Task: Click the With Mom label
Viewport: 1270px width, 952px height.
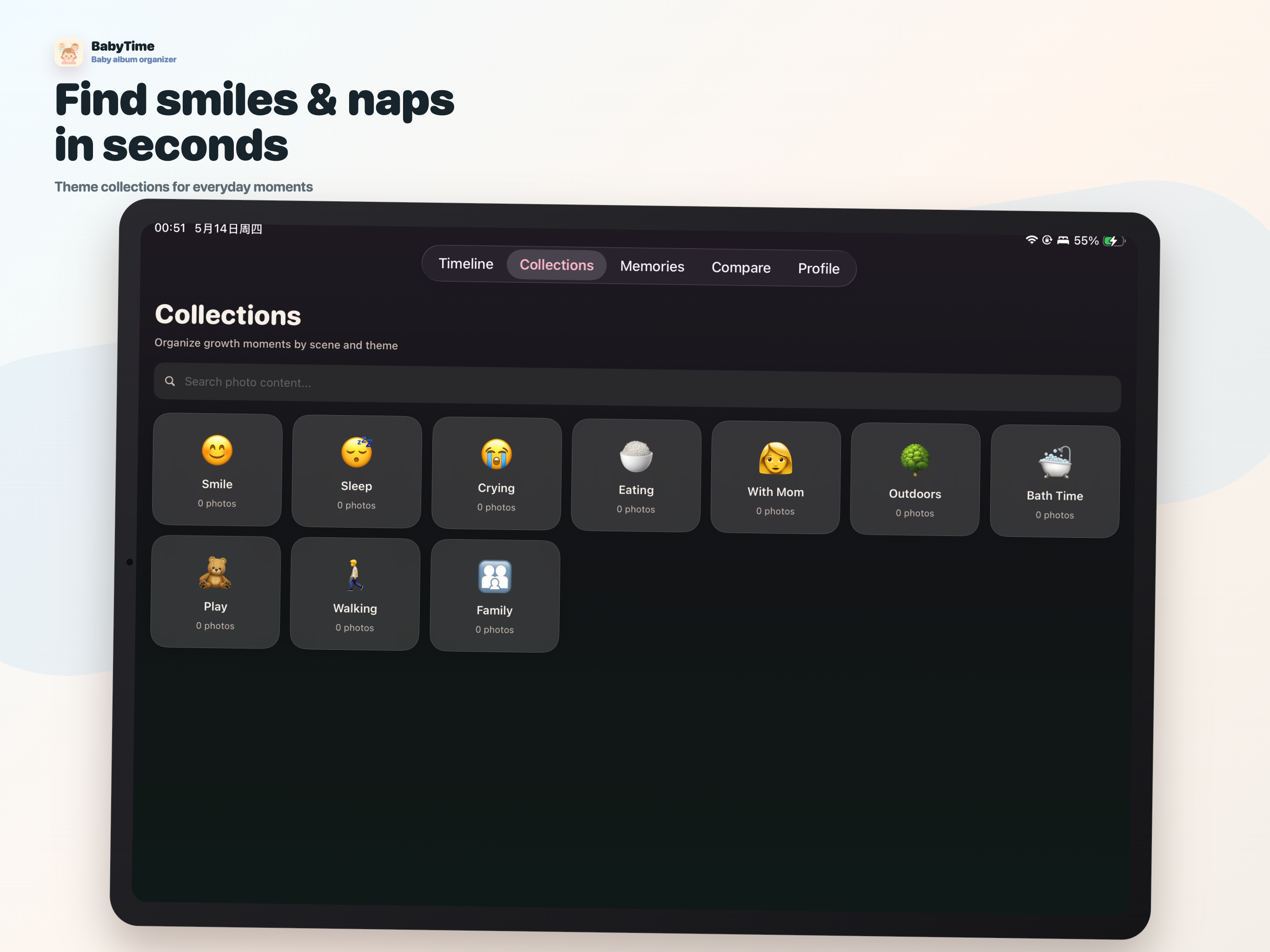Action: (x=776, y=492)
